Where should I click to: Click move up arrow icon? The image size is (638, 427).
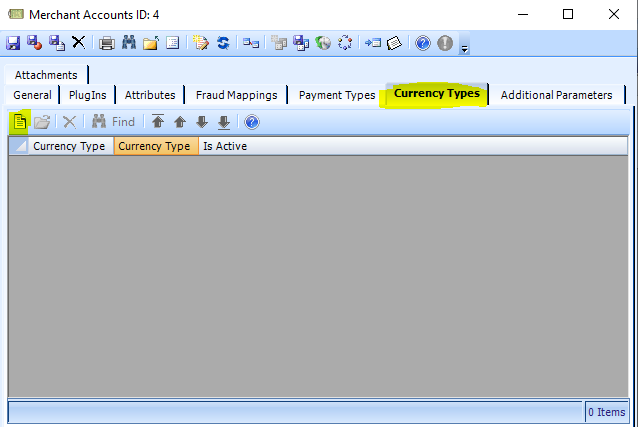click(x=180, y=122)
